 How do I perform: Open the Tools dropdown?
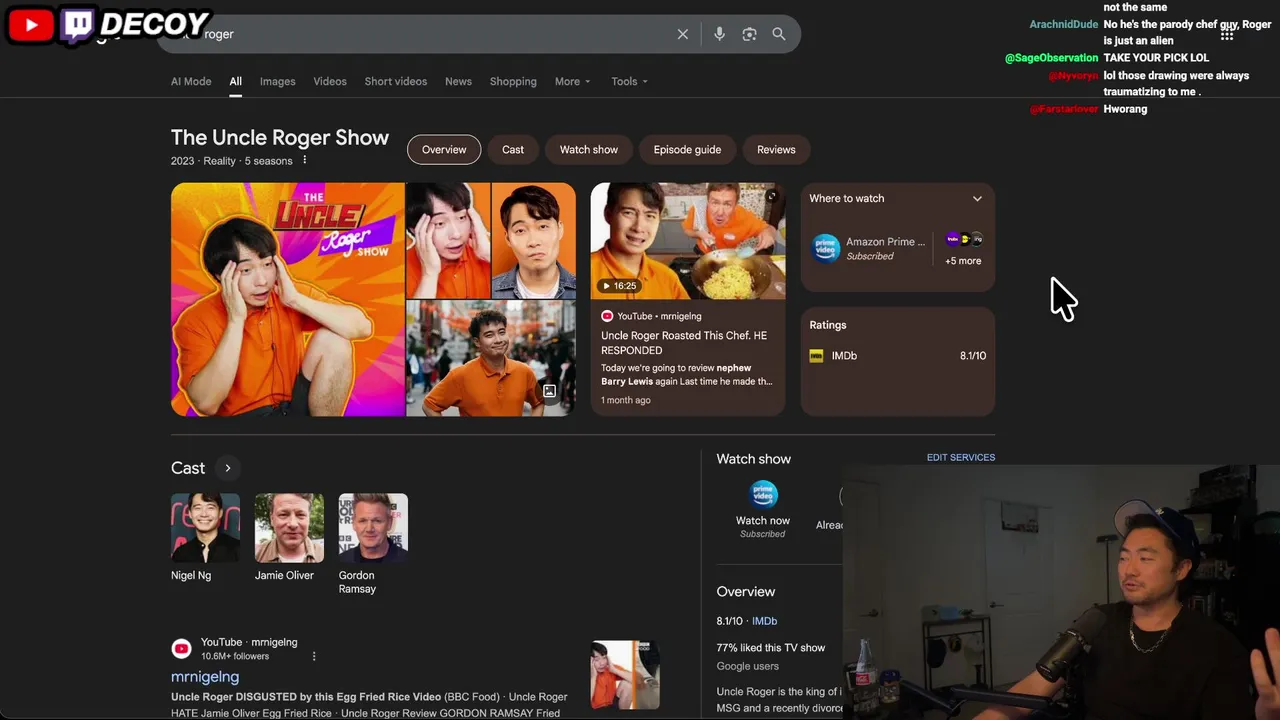click(630, 82)
